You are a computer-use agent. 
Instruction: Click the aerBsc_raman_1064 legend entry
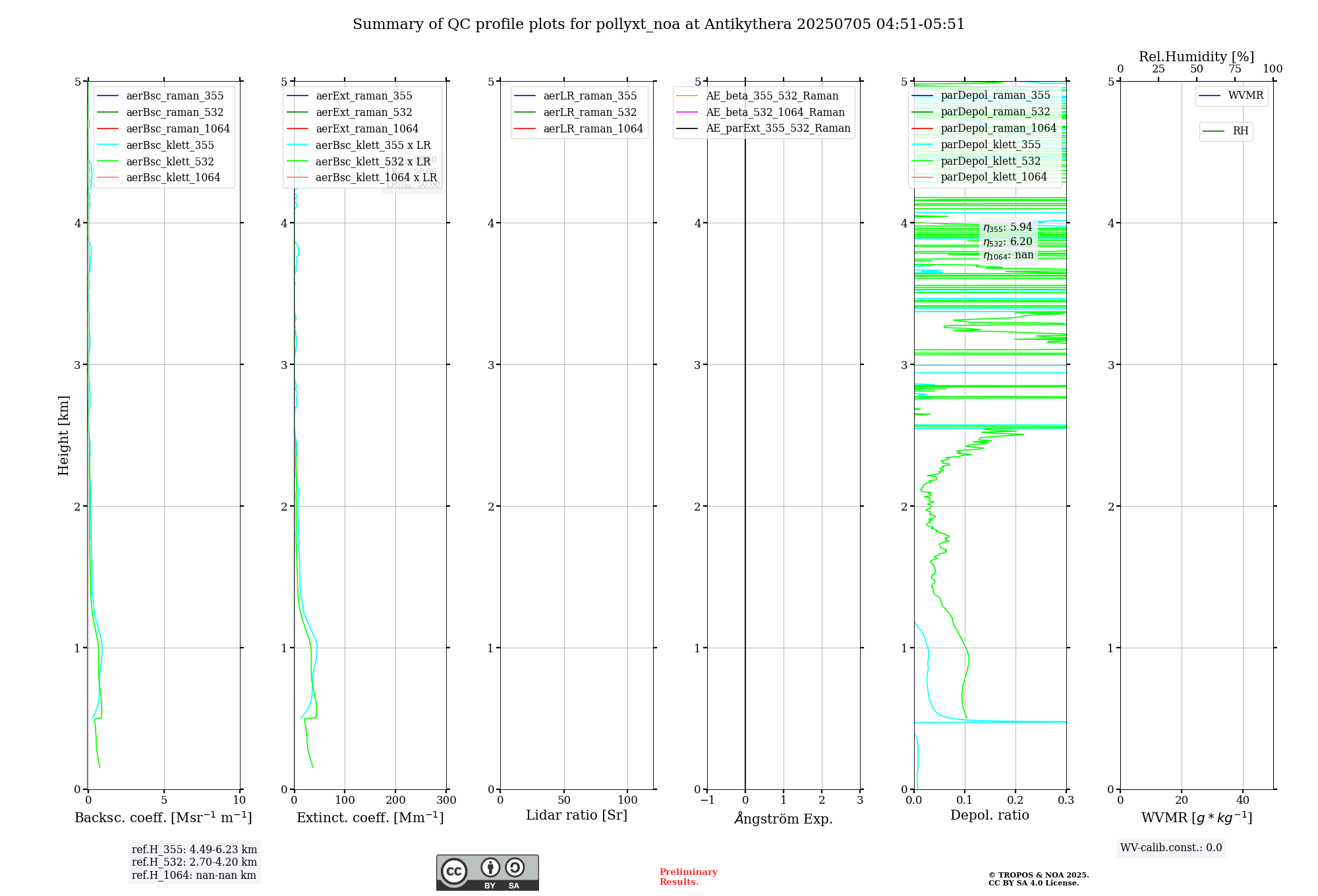[163, 129]
